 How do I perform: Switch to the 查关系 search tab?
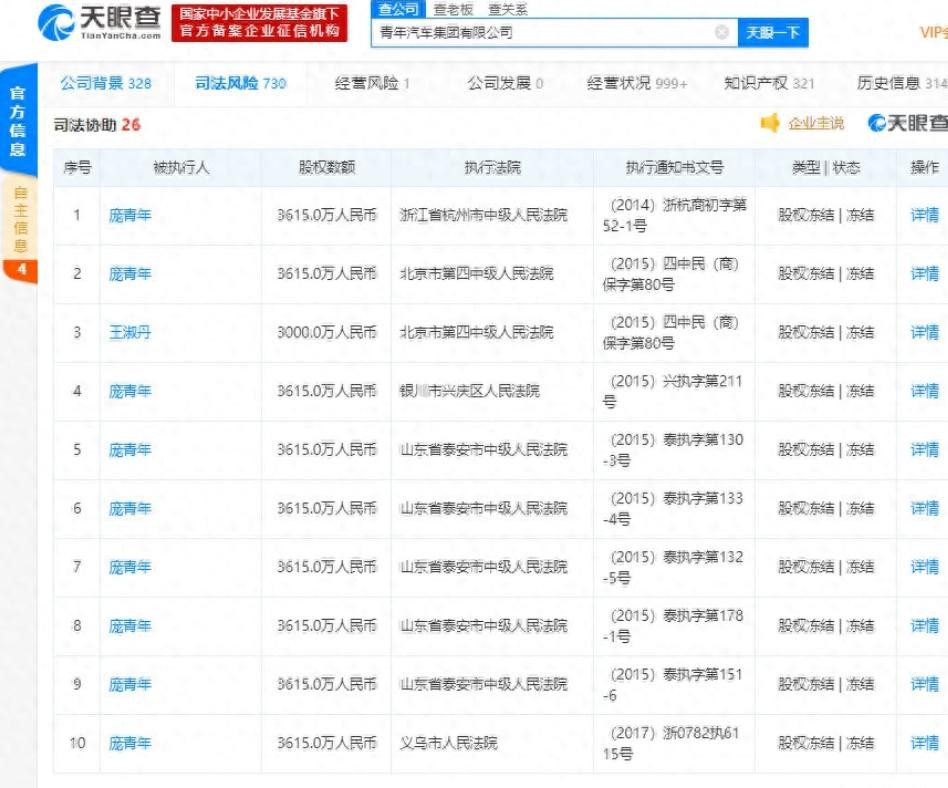[x=508, y=9]
